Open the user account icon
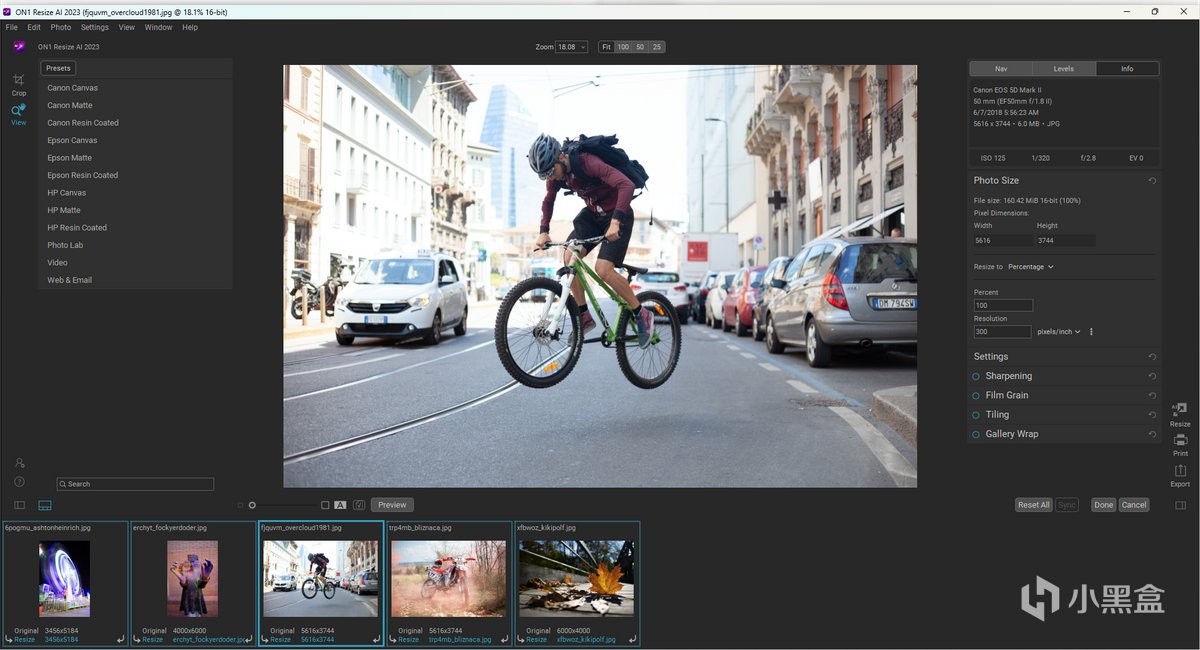This screenshot has height=650, width=1200. pyautogui.click(x=19, y=463)
